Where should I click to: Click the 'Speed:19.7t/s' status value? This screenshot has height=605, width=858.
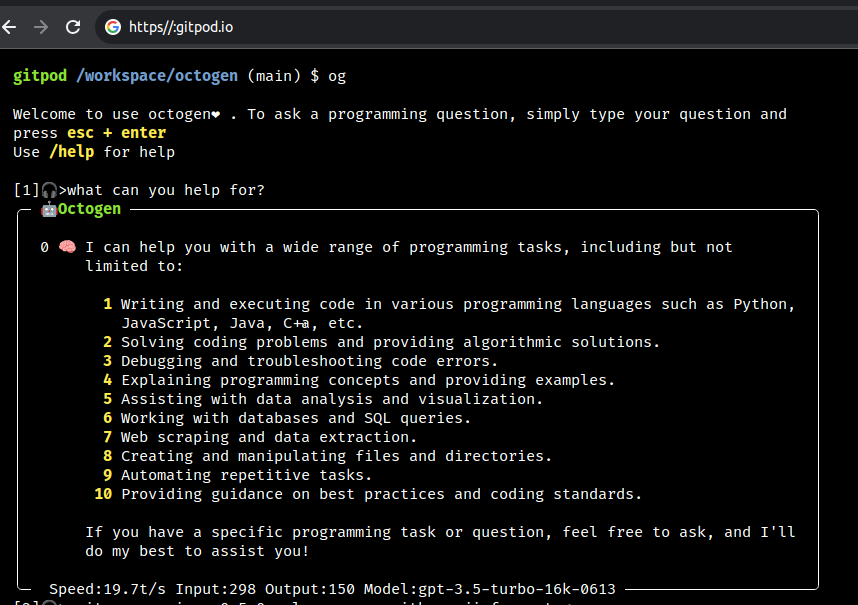[107, 589]
